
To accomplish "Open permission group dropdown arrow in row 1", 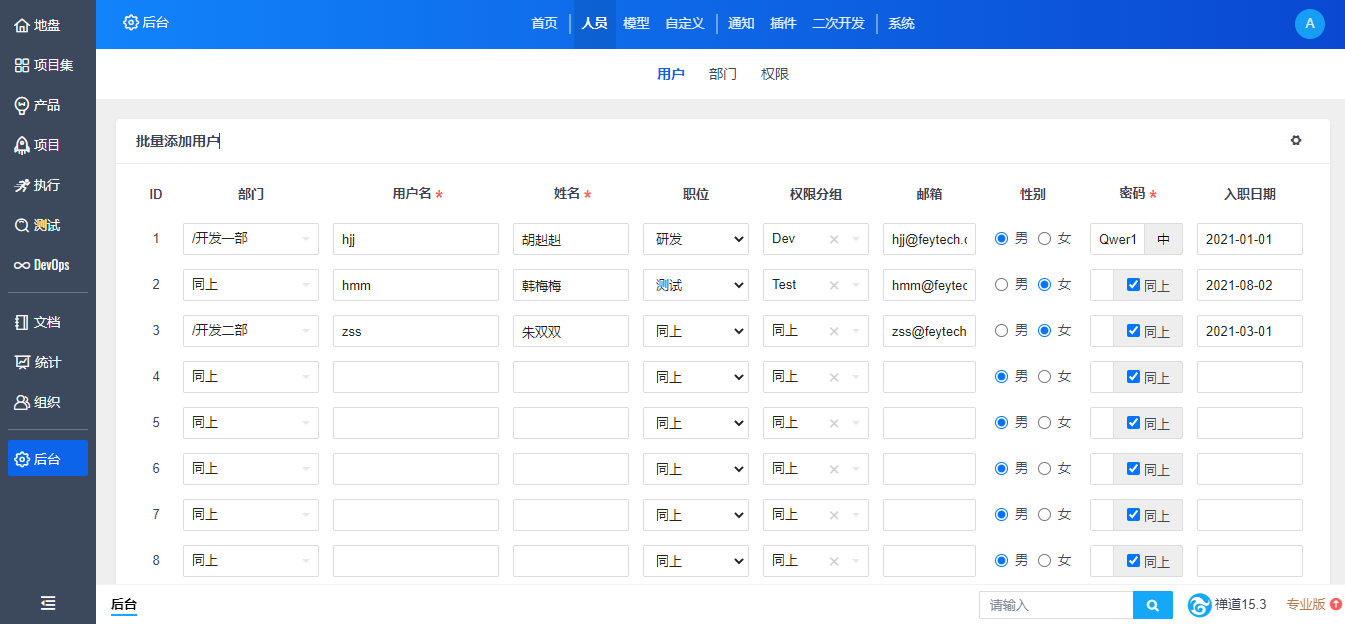I will click(x=856, y=239).
